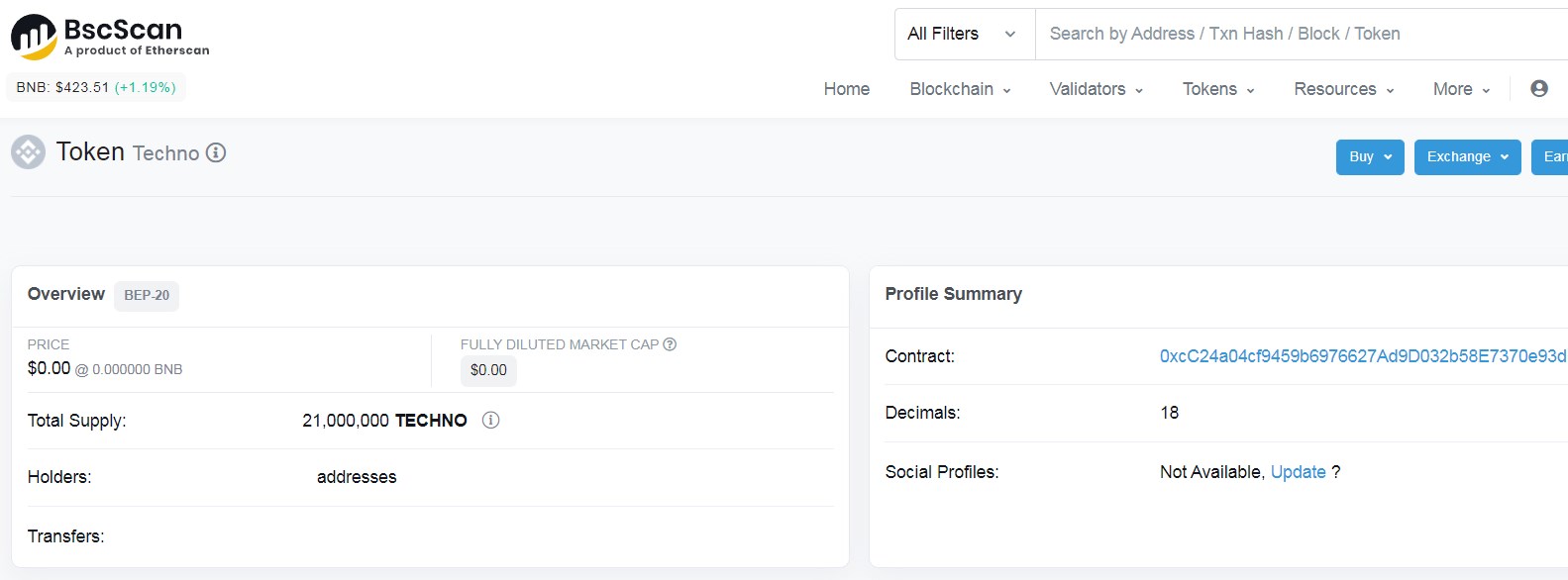1568x580 pixels.
Task: Click the Overview heading
Action: coord(65,294)
